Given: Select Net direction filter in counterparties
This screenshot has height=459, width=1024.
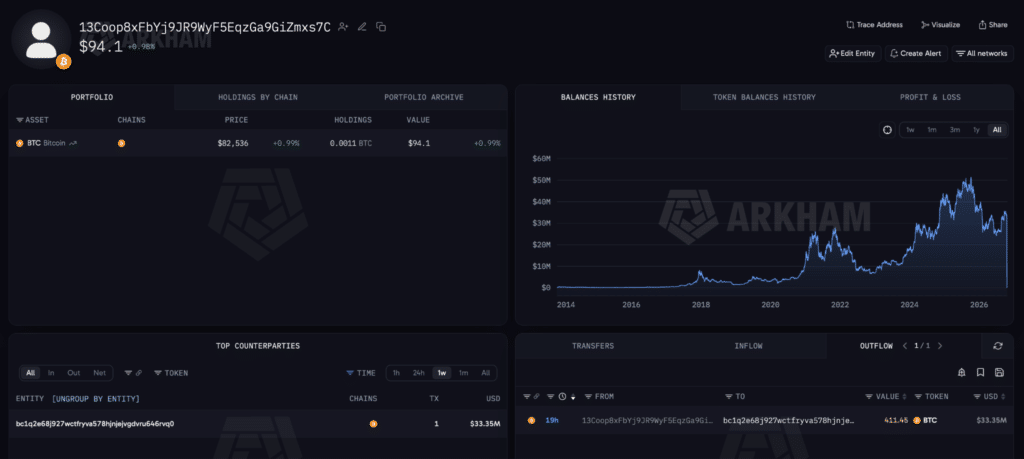Looking at the screenshot, I should [100, 373].
